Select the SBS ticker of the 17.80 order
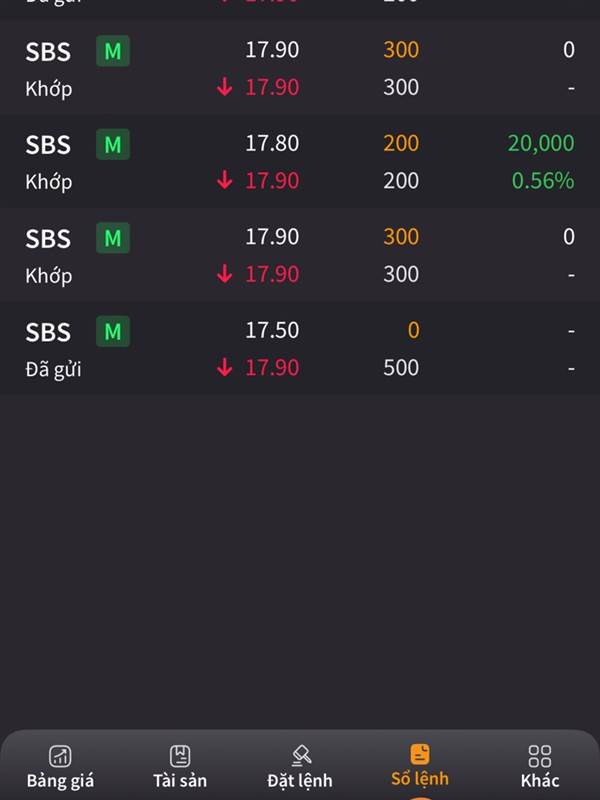This screenshot has width=600, height=800. click(48, 145)
